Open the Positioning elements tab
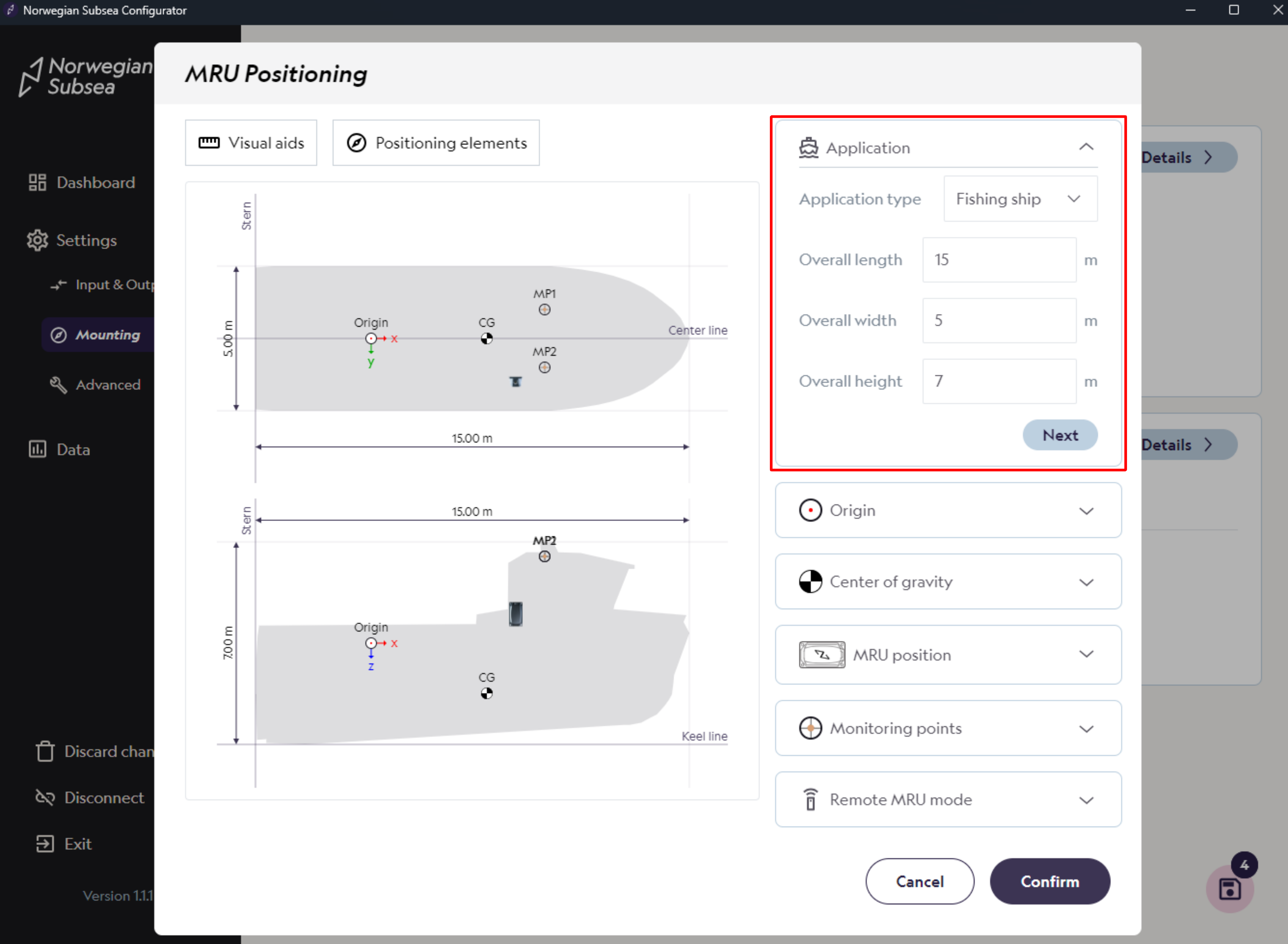Image resolution: width=1288 pixels, height=944 pixels. pos(437,143)
